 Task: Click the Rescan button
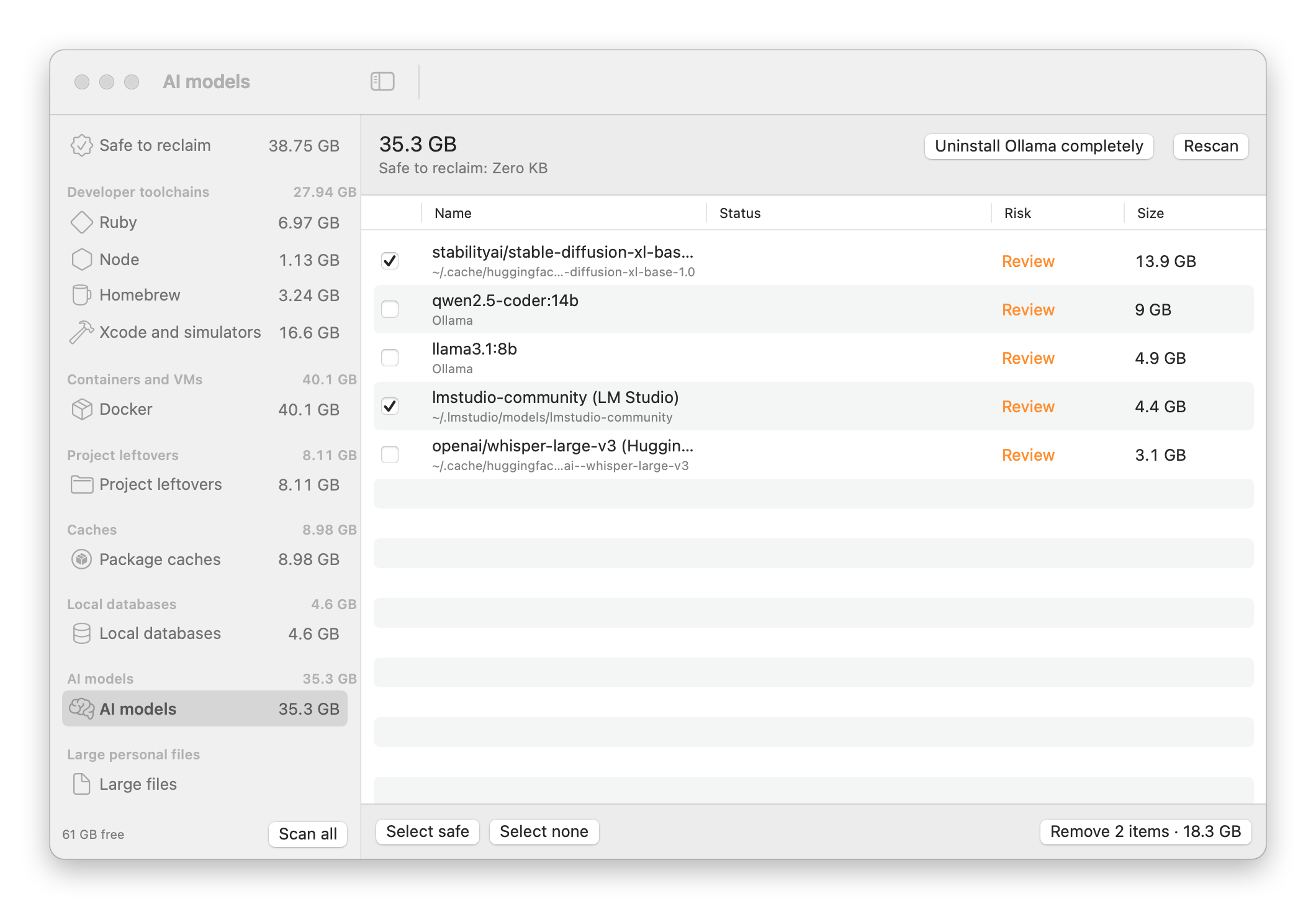(1210, 146)
